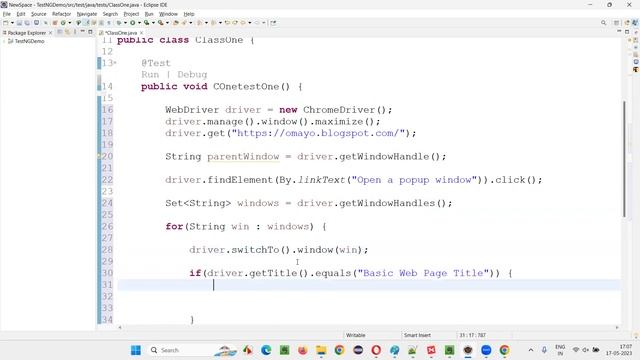Screen dimensions: 640x360
Task: Open Opera browser from the taskbar
Action: (376, 350)
